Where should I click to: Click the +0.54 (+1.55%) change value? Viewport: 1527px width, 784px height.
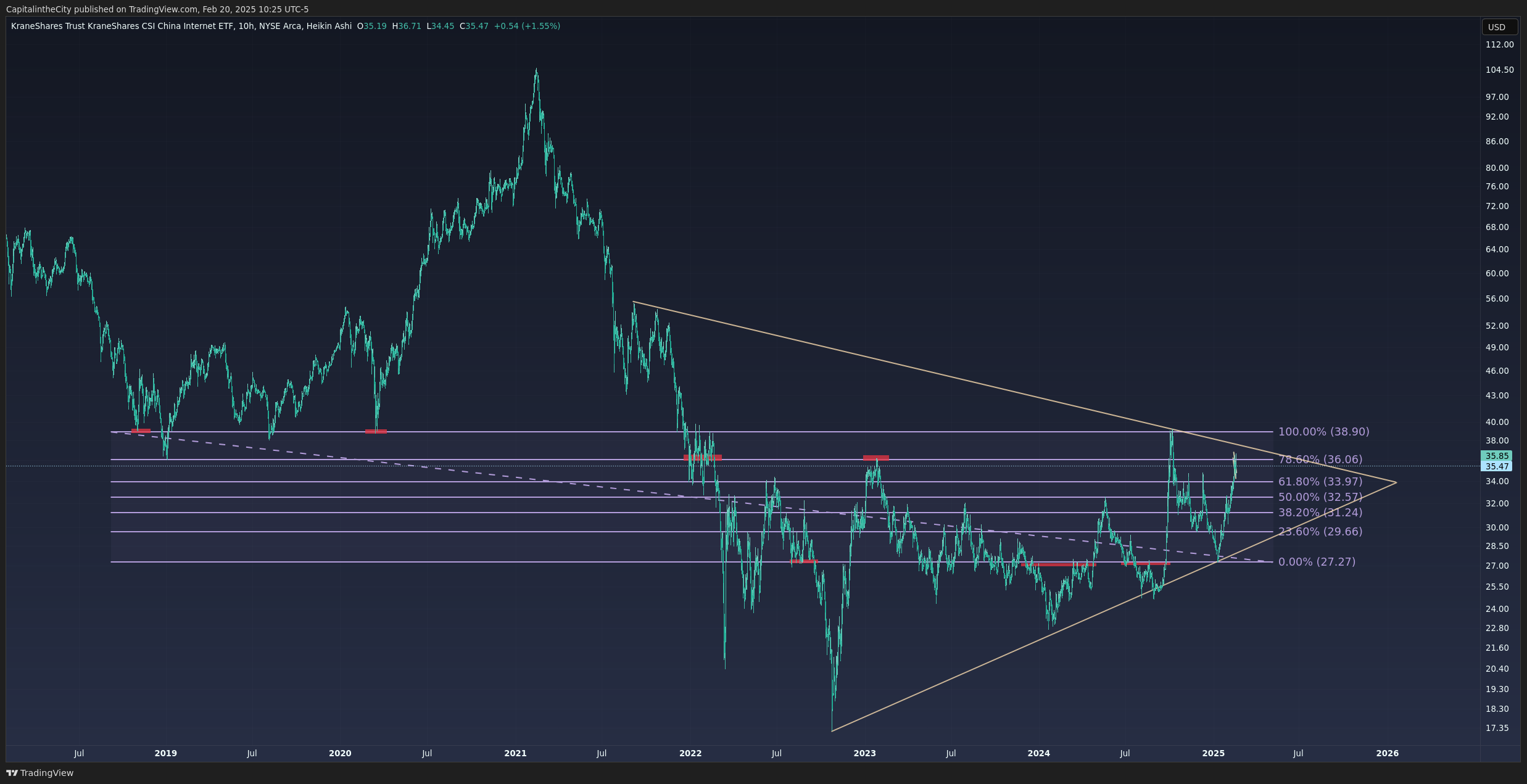coord(527,26)
